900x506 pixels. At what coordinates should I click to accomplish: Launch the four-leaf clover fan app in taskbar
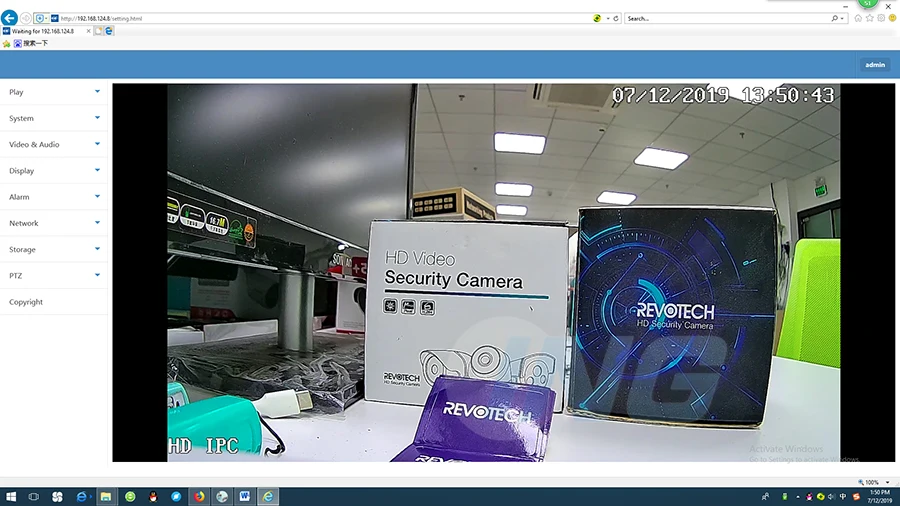click(57, 497)
